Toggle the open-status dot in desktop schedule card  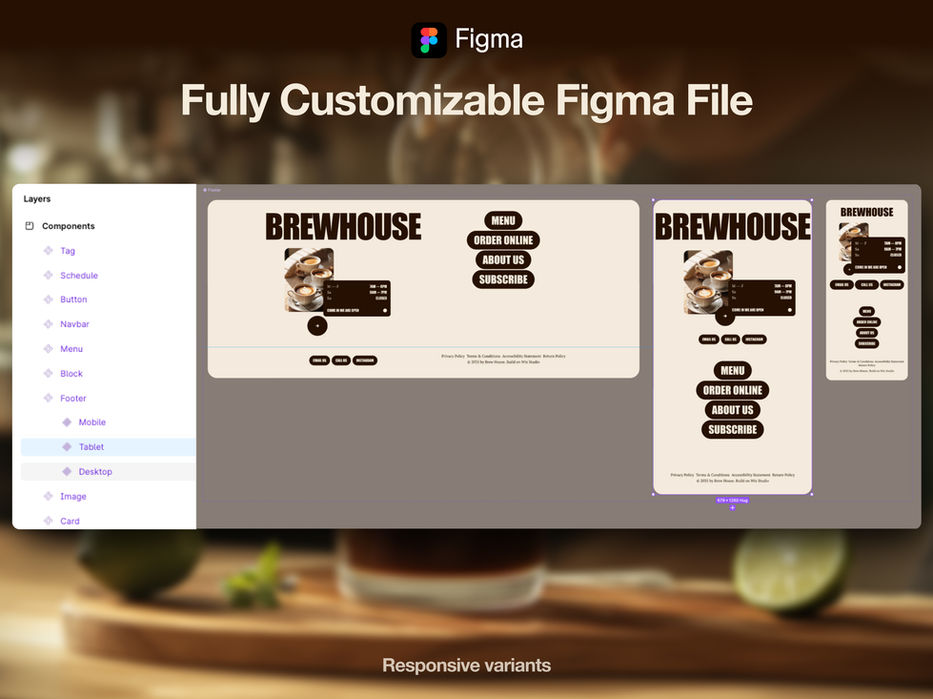[x=385, y=311]
